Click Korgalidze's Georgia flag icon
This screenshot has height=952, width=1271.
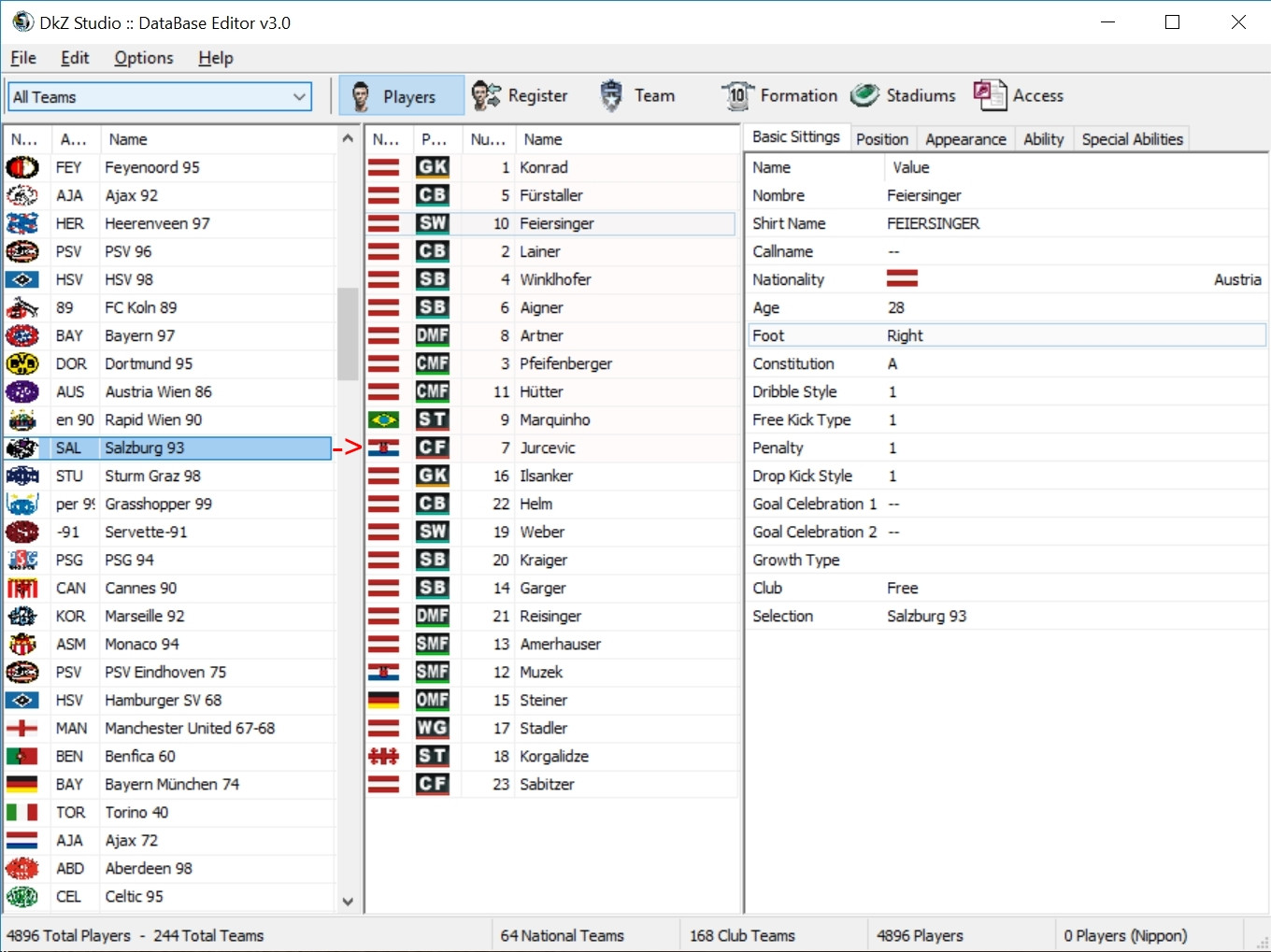pyautogui.click(x=383, y=756)
